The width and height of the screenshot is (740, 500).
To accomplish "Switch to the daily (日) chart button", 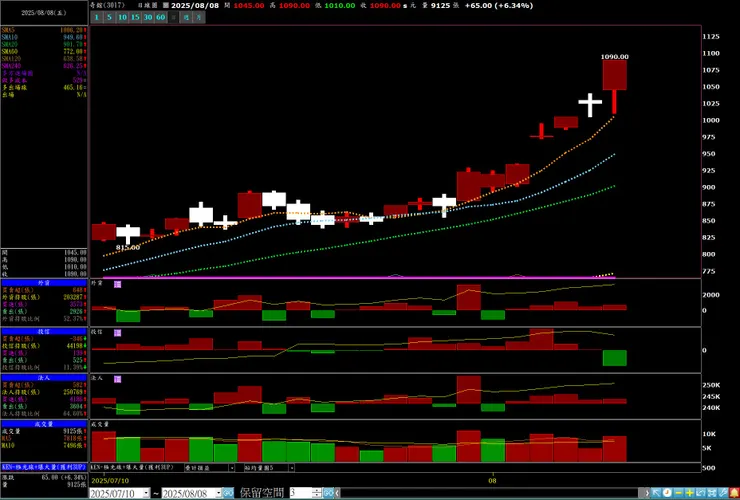I will [174, 17].
